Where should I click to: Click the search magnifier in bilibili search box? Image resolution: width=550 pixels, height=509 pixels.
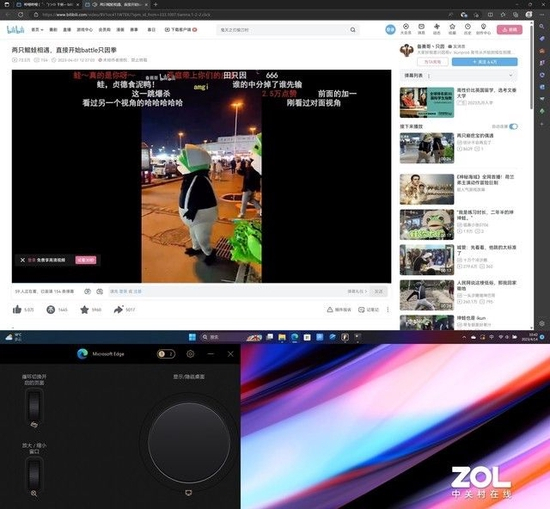pyautogui.click(x=353, y=30)
